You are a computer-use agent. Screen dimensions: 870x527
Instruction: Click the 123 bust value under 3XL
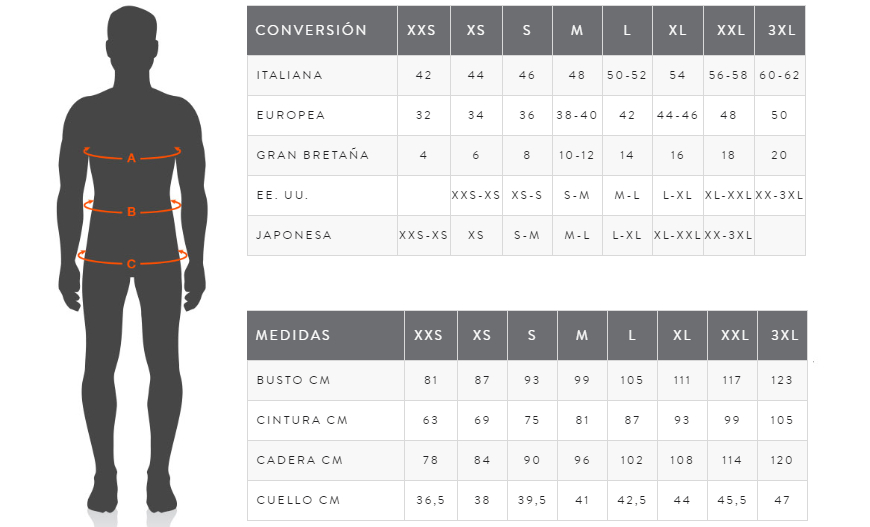coord(781,380)
